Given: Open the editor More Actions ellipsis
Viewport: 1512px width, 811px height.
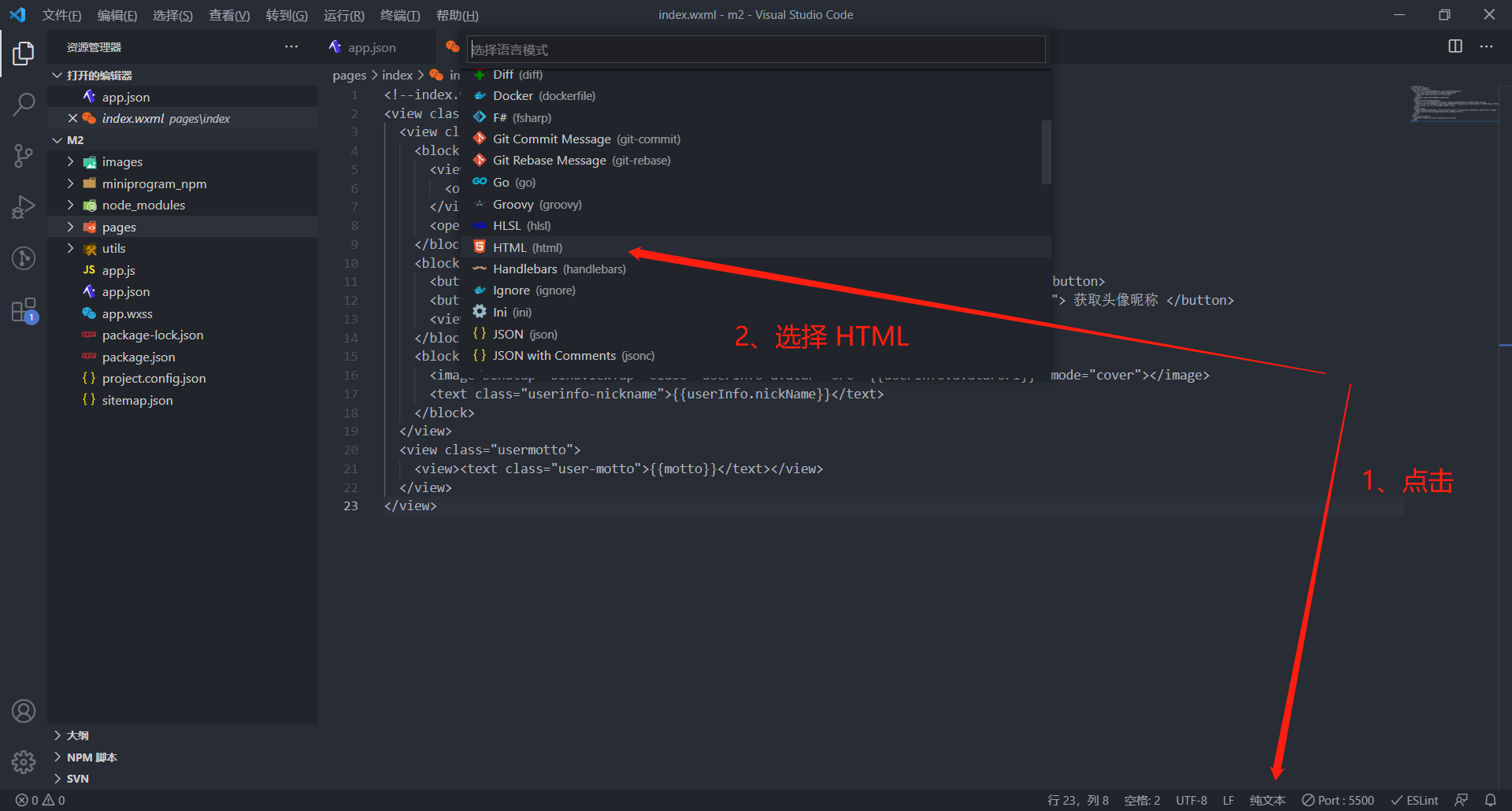Looking at the screenshot, I should pos(1486,46).
